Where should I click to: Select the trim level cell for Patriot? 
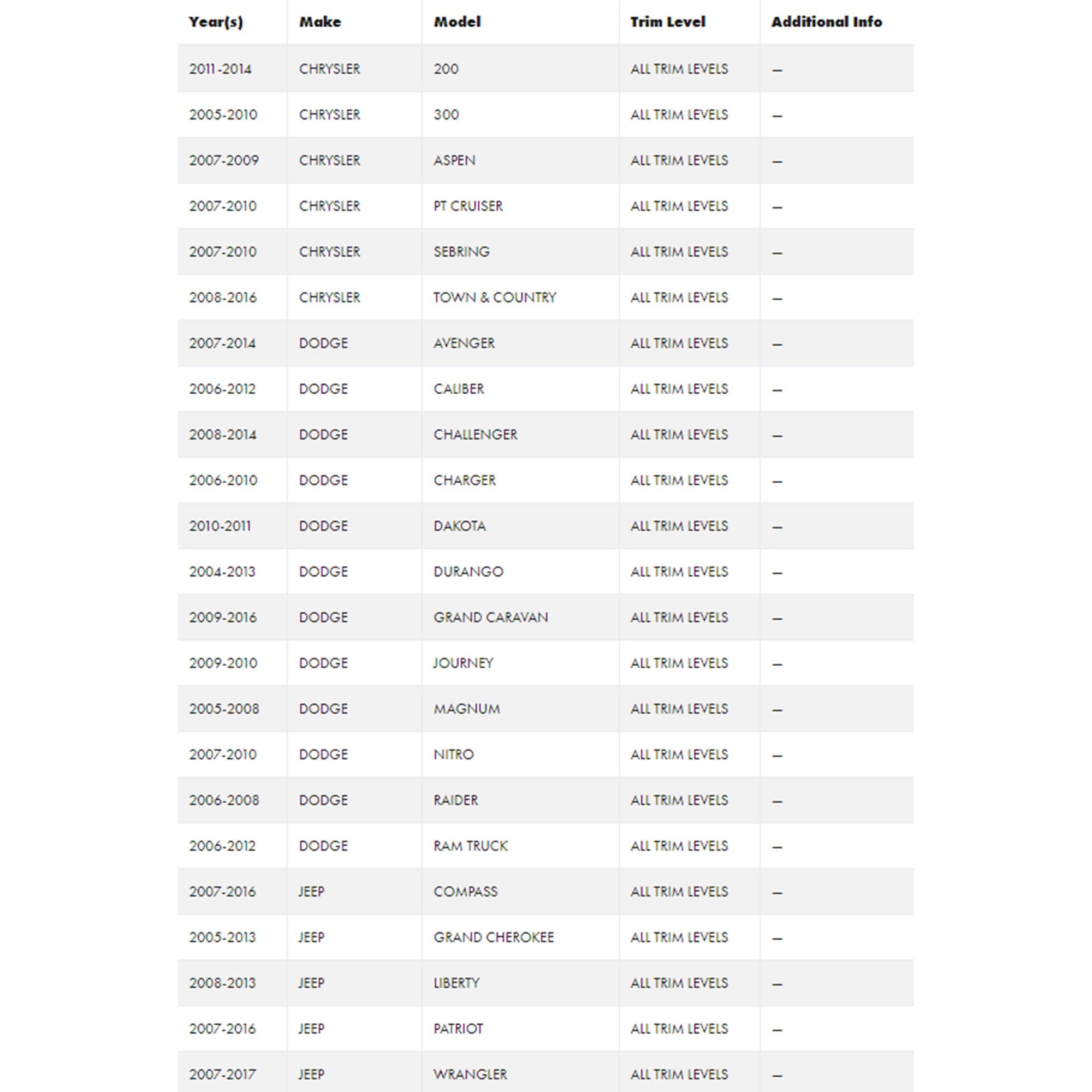[x=690, y=1029]
